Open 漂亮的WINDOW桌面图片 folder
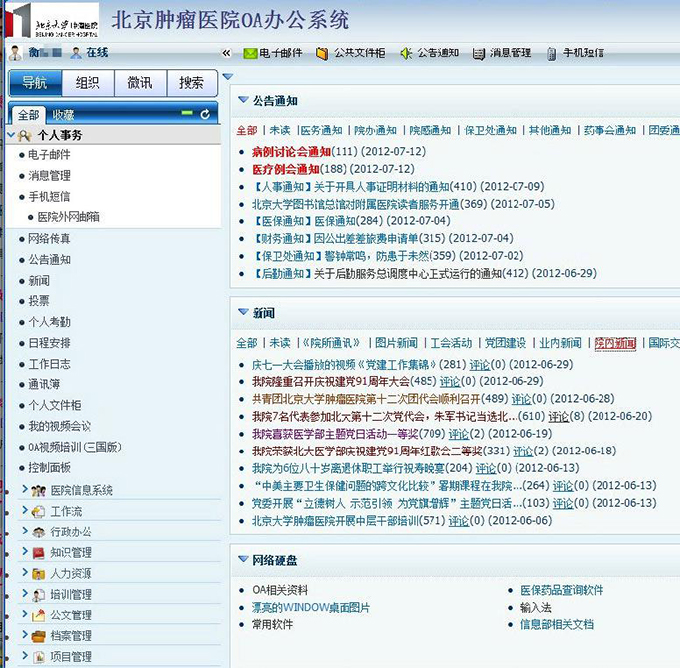The height and width of the screenshot is (668, 680). (x=311, y=608)
